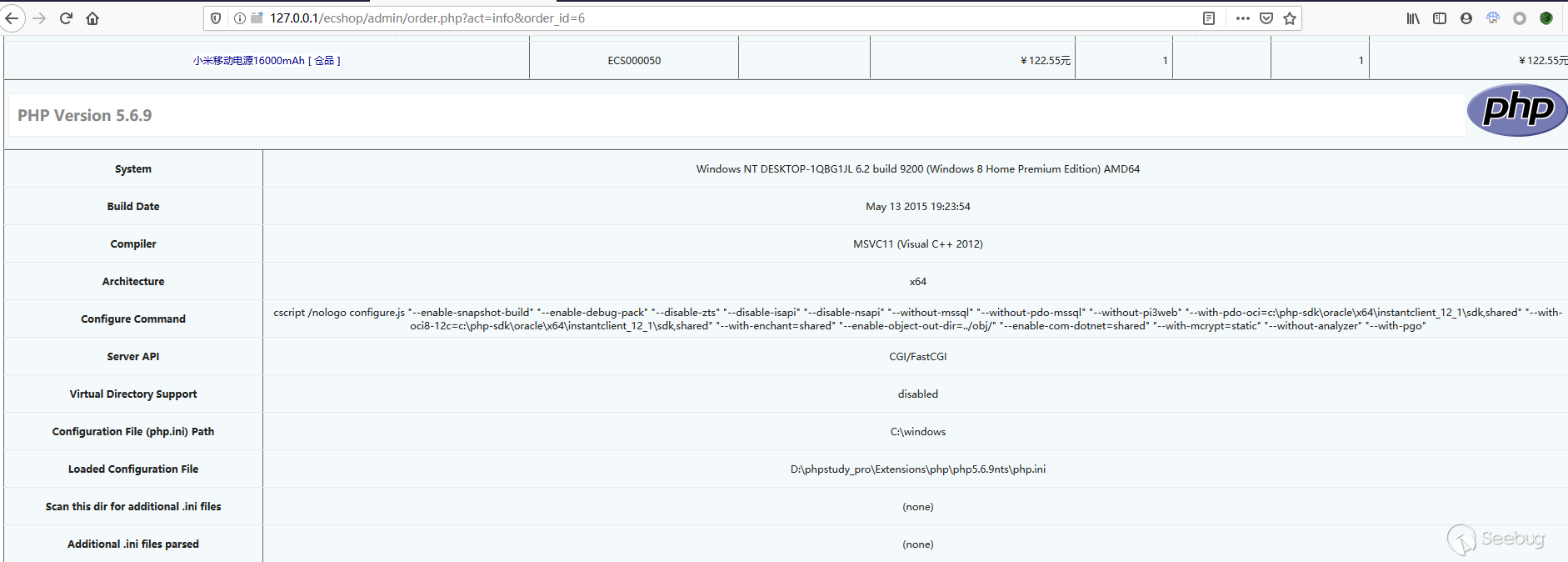
Task: Bookmark this page with the star
Action: 1290,18
